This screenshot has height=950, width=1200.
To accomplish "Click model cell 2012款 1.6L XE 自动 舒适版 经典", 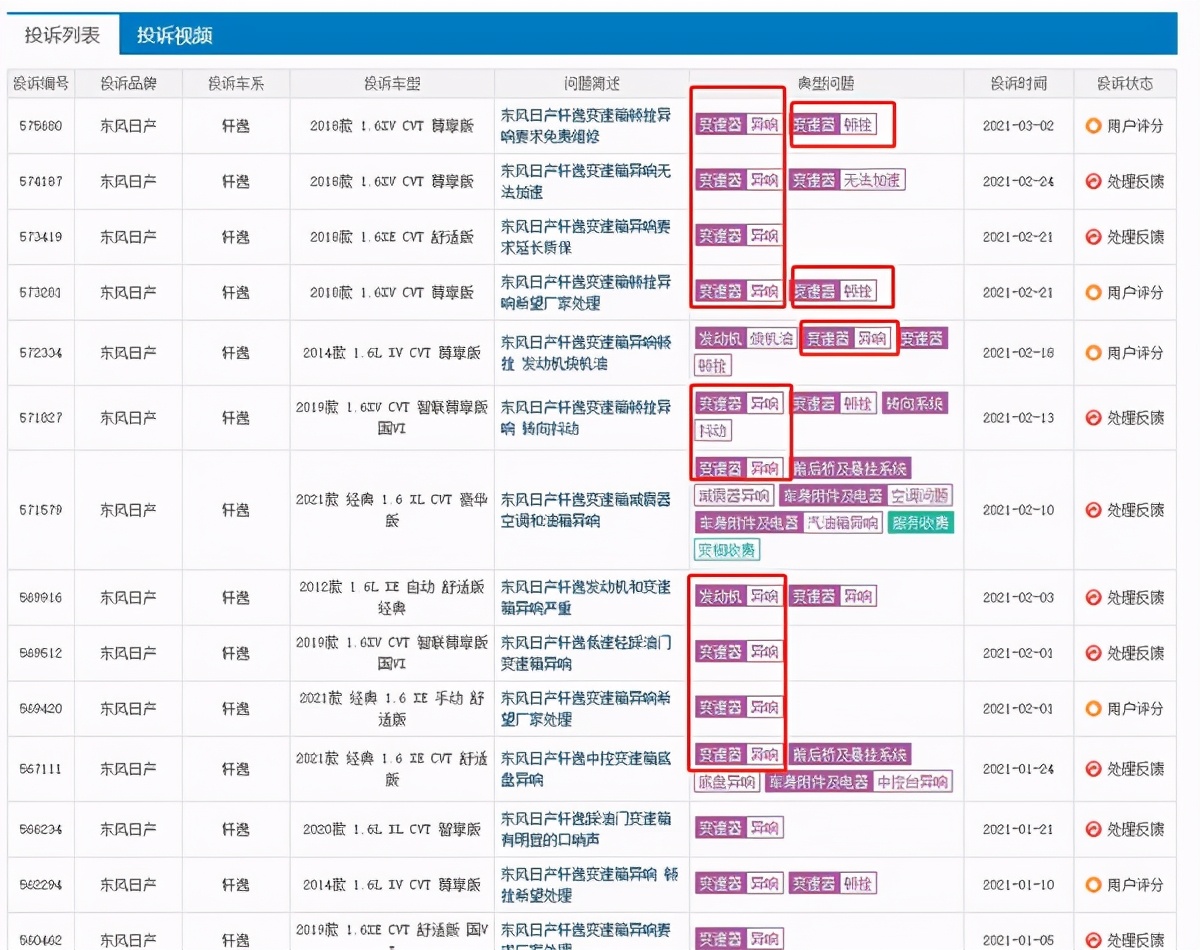I will tap(392, 597).
